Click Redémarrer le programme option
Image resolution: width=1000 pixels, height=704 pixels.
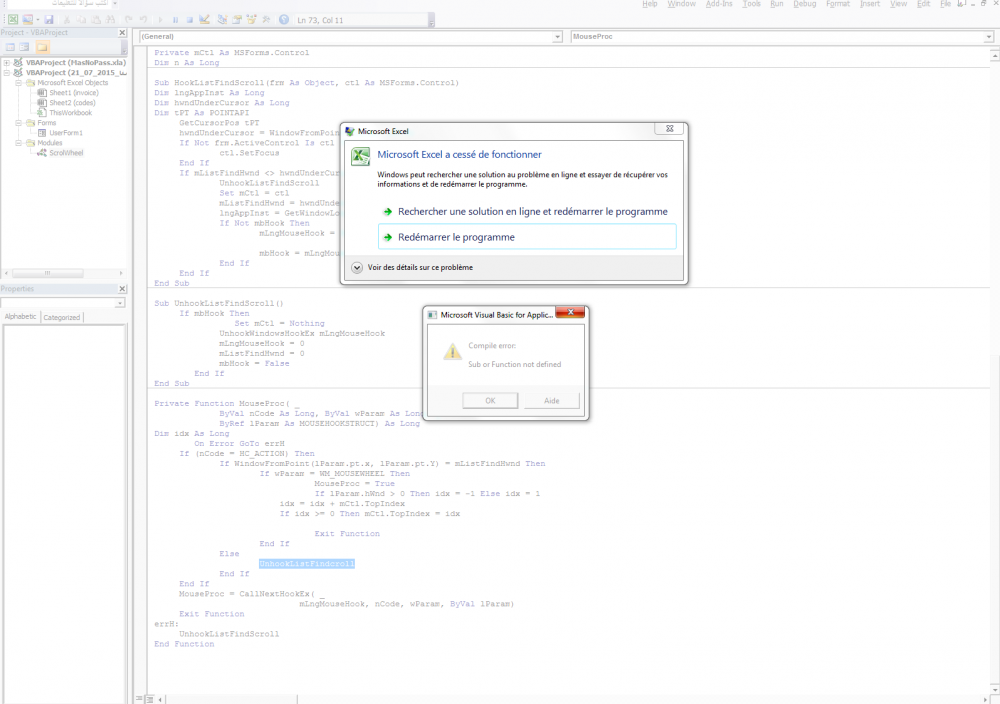pyautogui.click(x=456, y=237)
